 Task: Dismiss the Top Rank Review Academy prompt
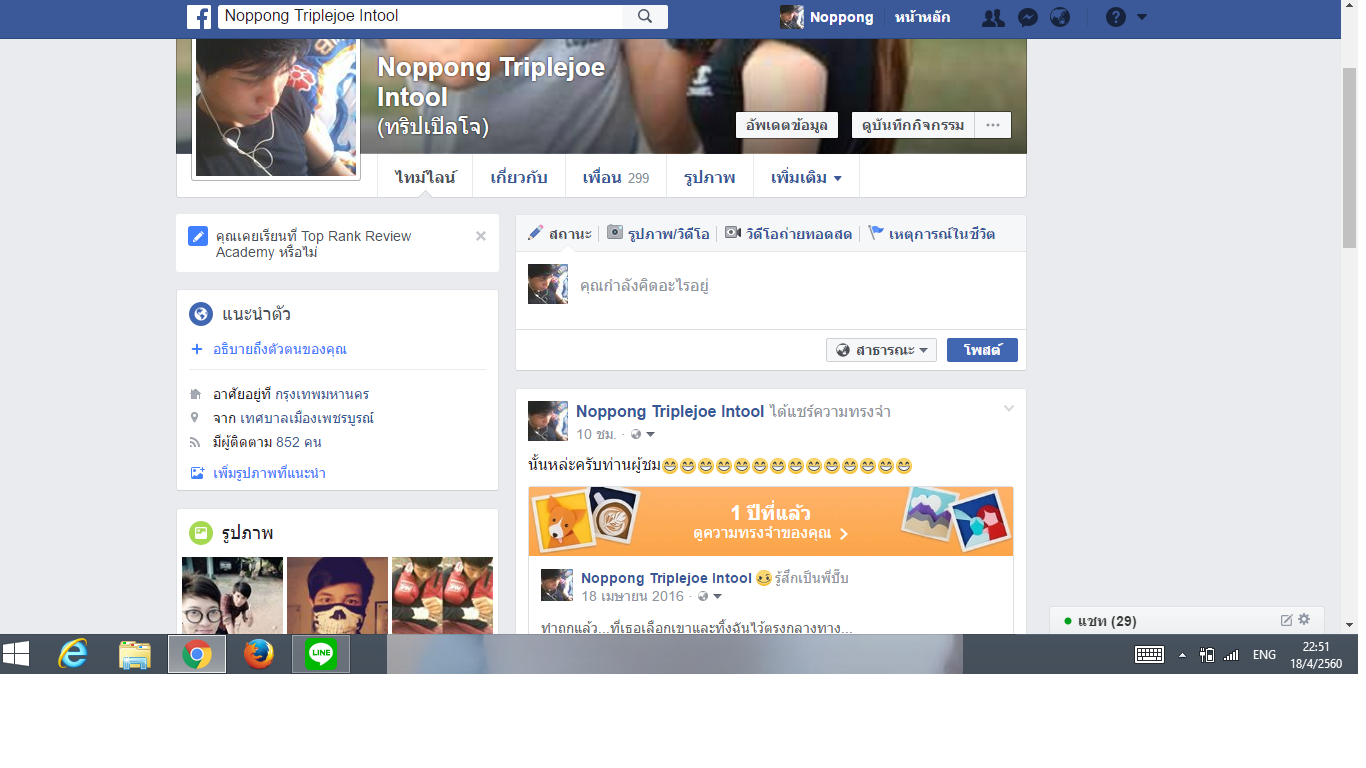coord(481,236)
